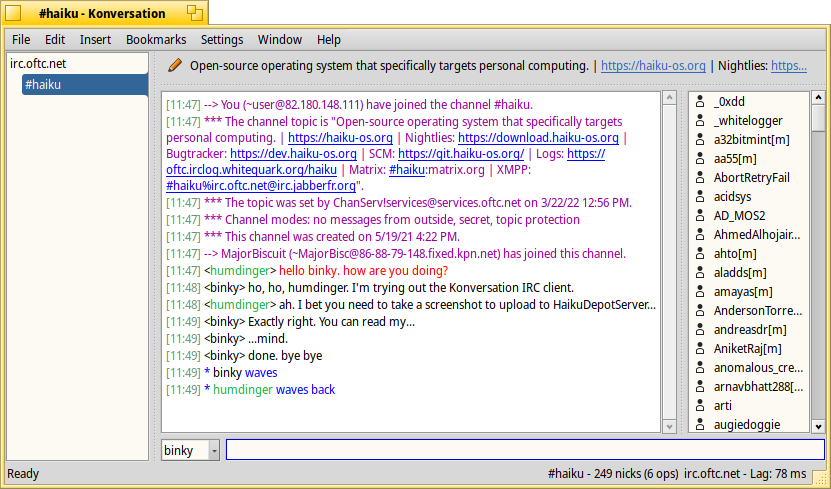Click the user icon beside _whitelogger
Viewport: 831px width, 489px height.
point(700,120)
